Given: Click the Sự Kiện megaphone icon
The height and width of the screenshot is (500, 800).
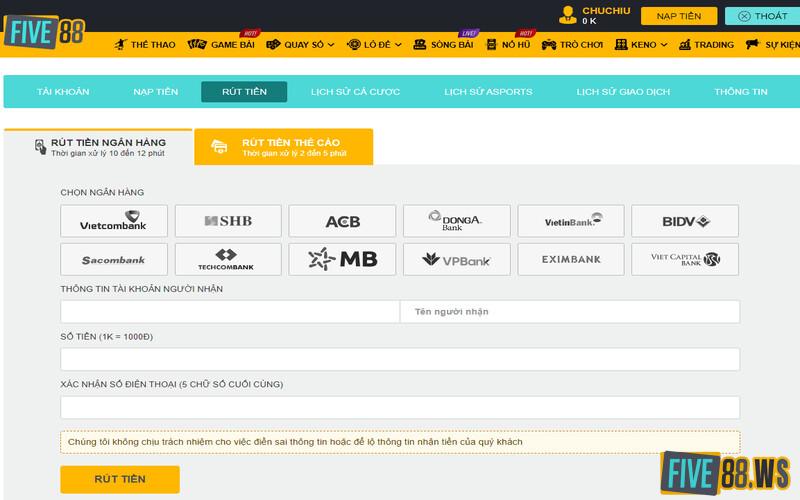Looking at the screenshot, I should click(752, 44).
